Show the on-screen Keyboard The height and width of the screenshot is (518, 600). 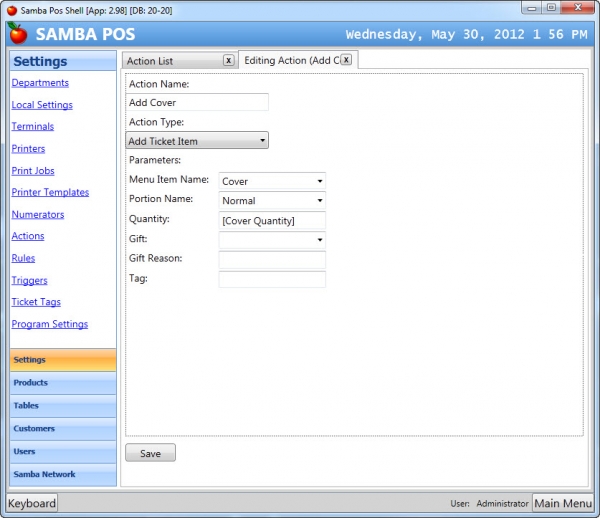[32, 503]
